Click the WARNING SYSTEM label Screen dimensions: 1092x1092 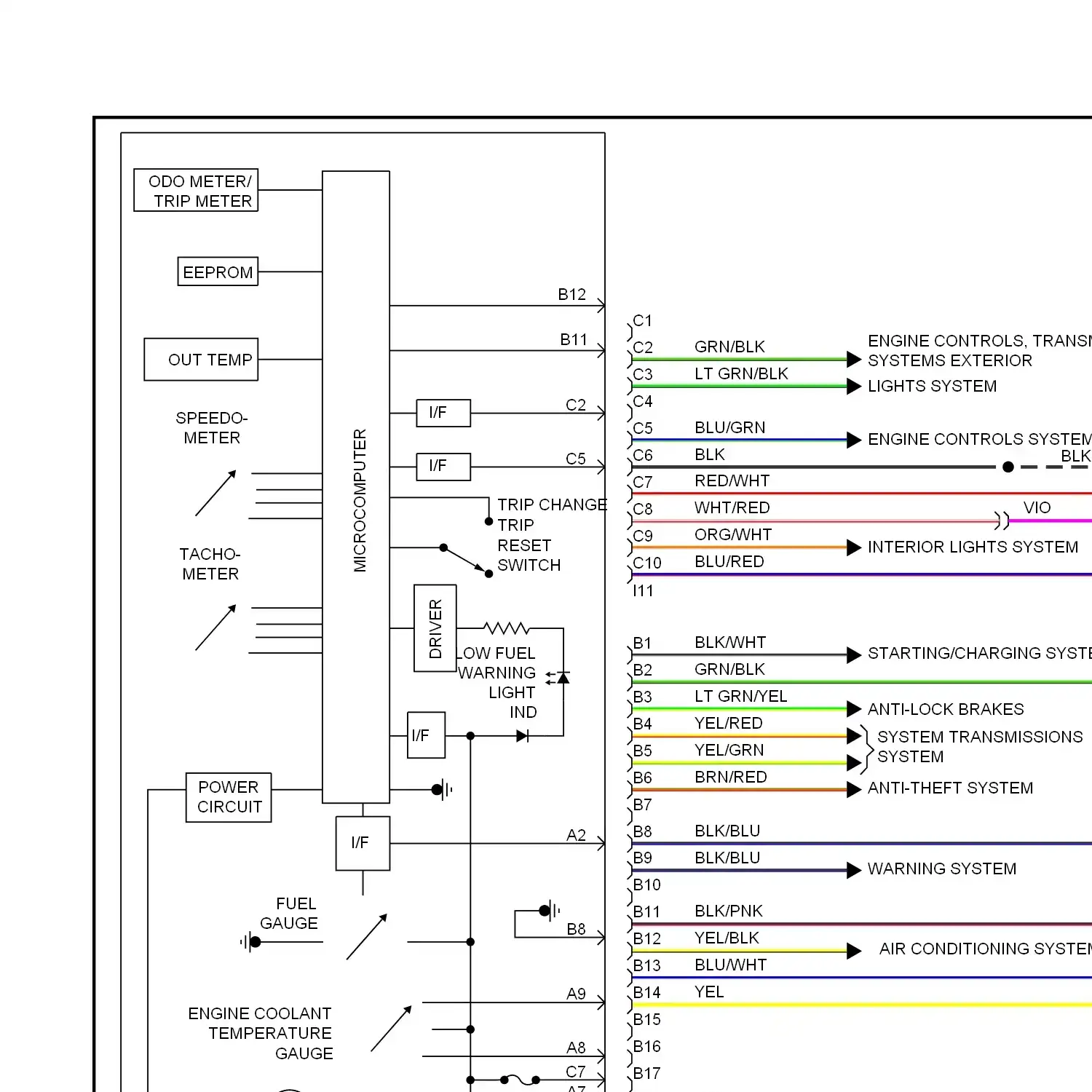point(941,869)
